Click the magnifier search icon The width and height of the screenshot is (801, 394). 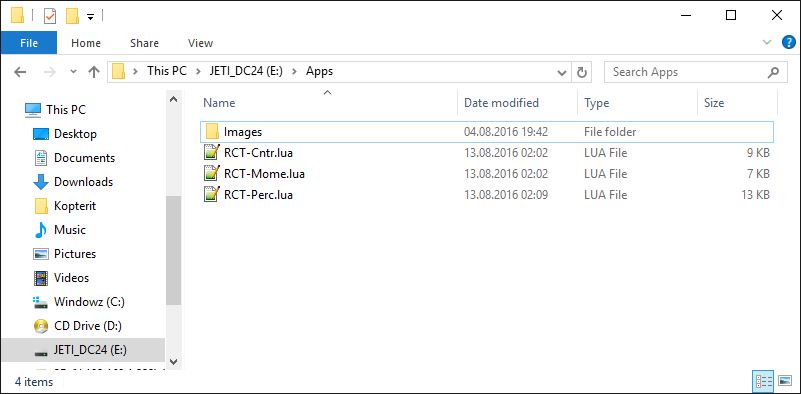pos(773,72)
